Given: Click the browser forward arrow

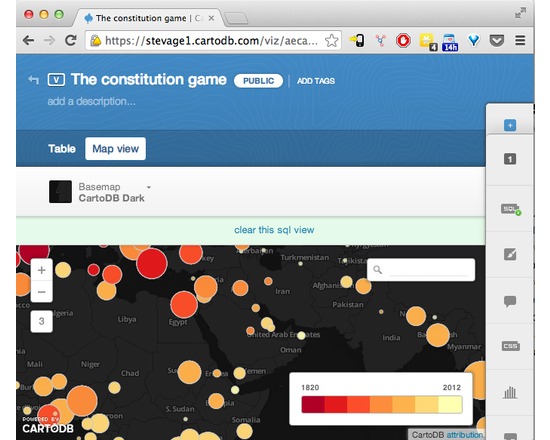Looking at the screenshot, I should click(49, 41).
